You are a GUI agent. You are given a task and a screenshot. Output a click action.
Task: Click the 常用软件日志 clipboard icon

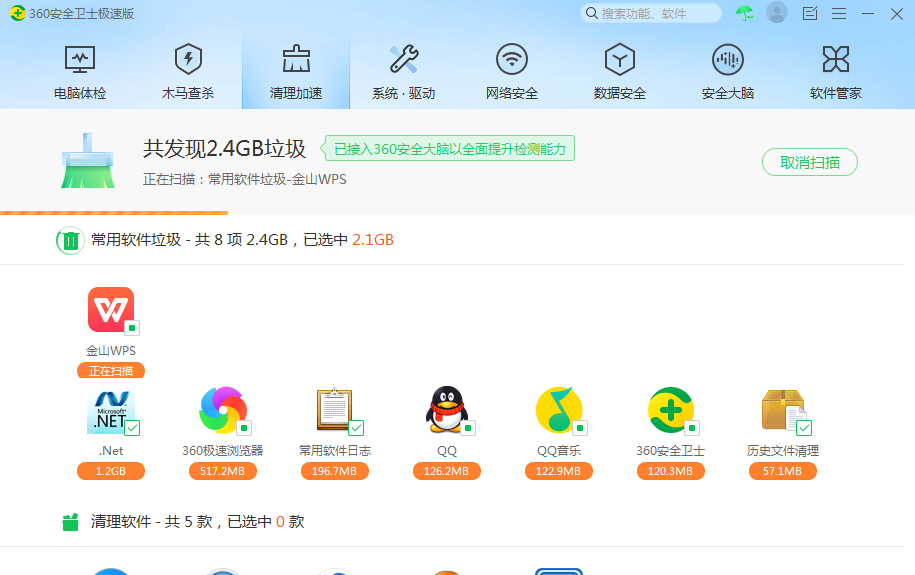click(x=334, y=409)
